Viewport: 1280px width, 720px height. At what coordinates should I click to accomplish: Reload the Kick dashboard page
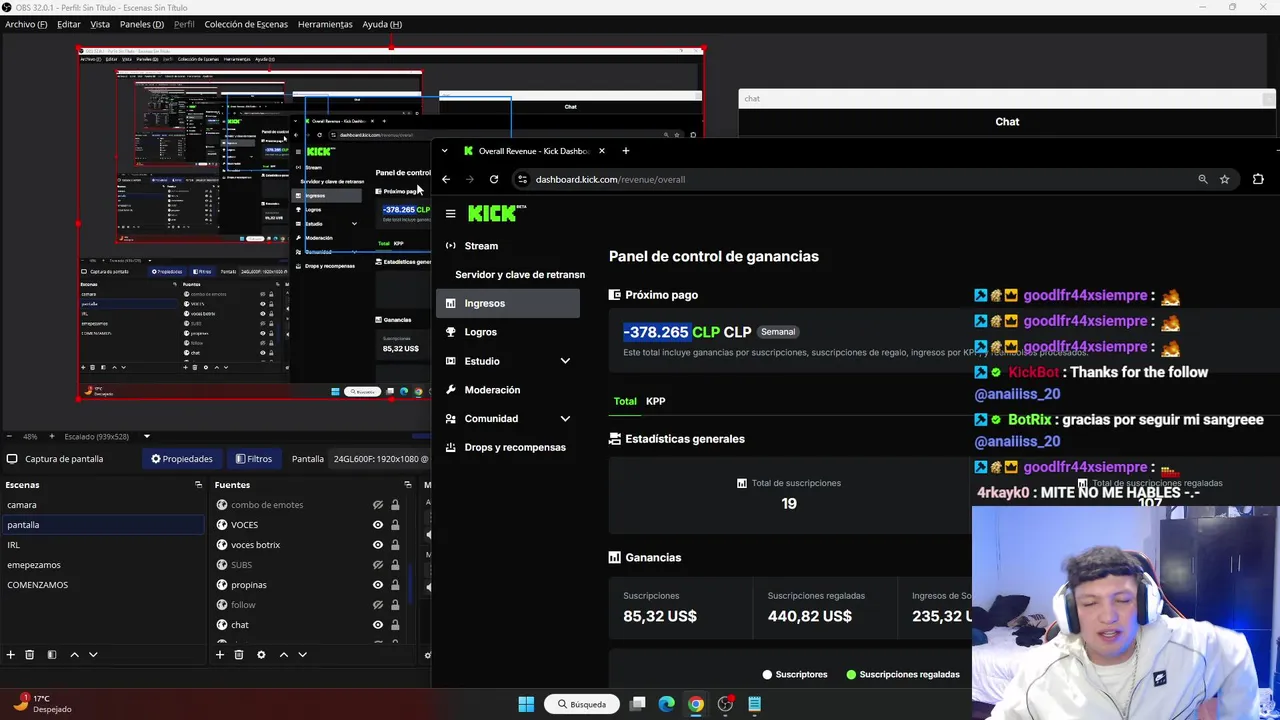pyautogui.click(x=494, y=179)
